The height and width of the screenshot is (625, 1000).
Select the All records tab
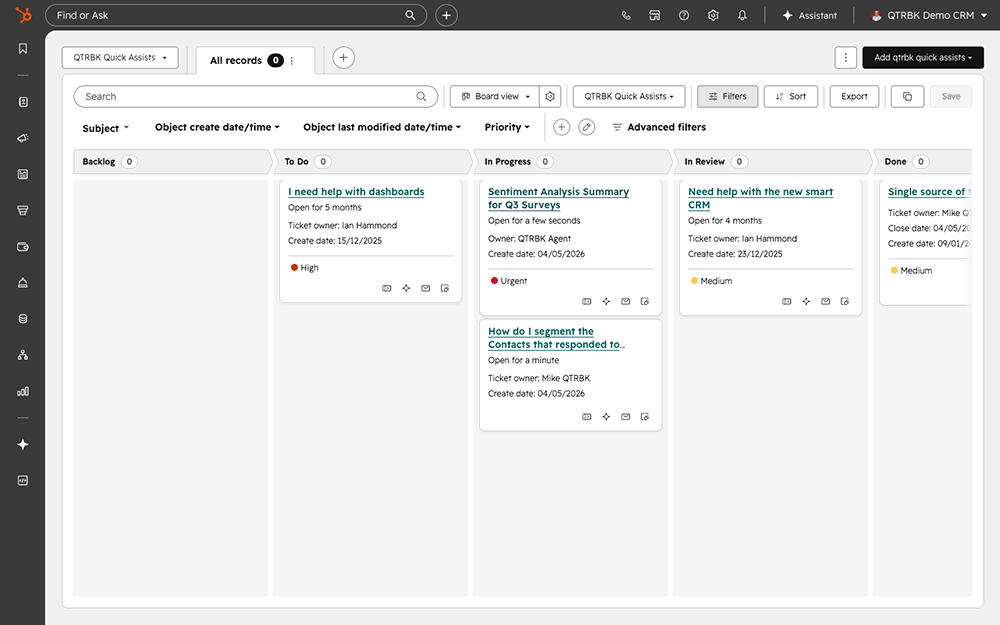pyautogui.click(x=236, y=61)
